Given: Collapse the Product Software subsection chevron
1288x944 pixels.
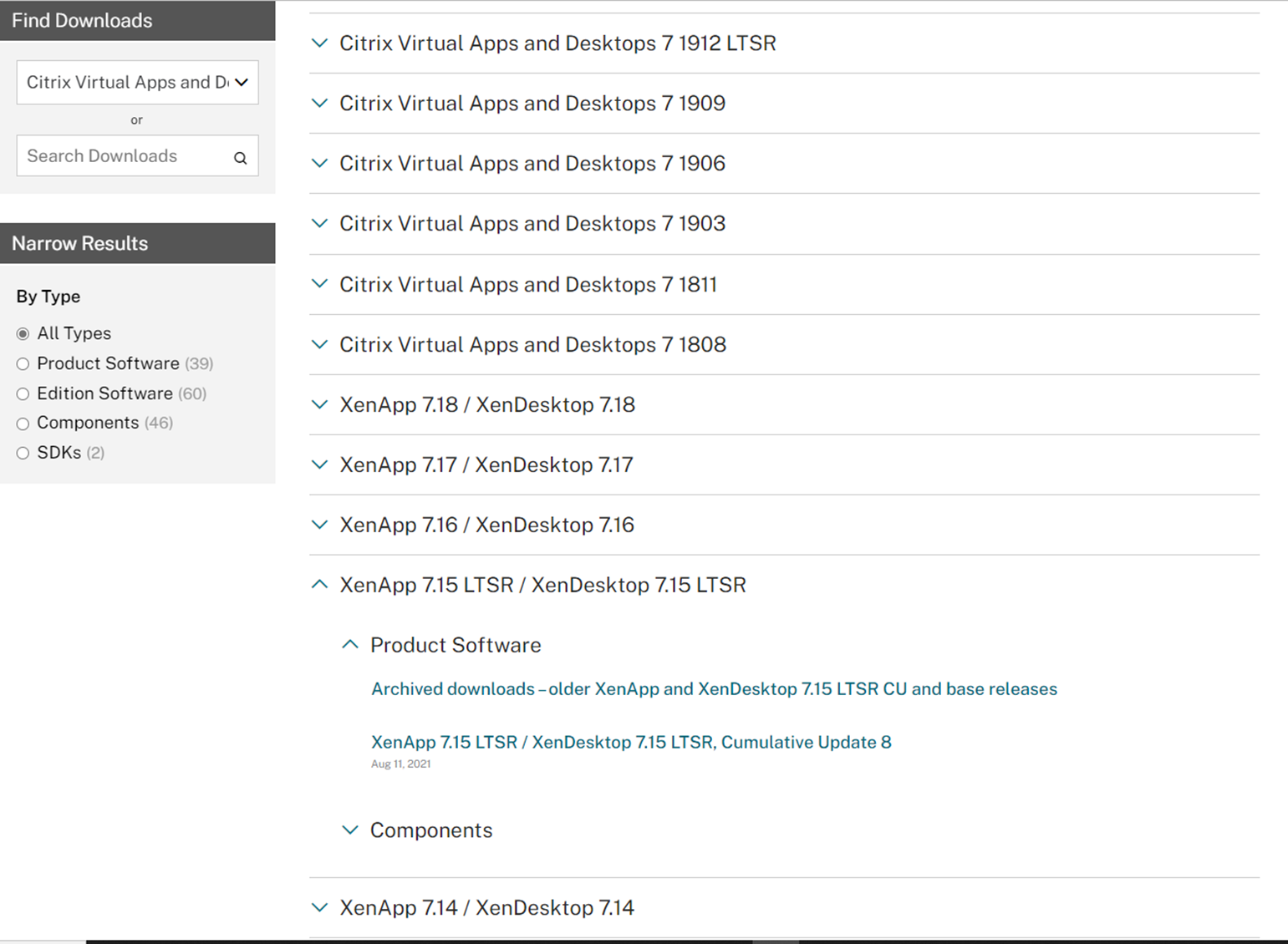Looking at the screenshot, I should (x=350, y=645).
